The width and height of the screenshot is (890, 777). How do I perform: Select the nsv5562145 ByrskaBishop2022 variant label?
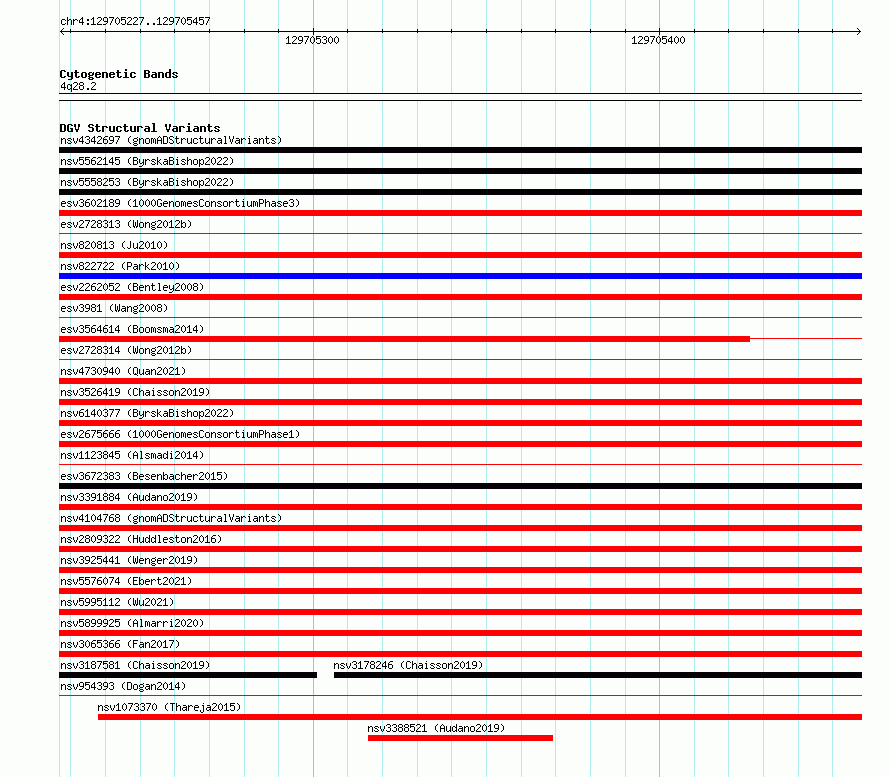(x=147, y=161)
